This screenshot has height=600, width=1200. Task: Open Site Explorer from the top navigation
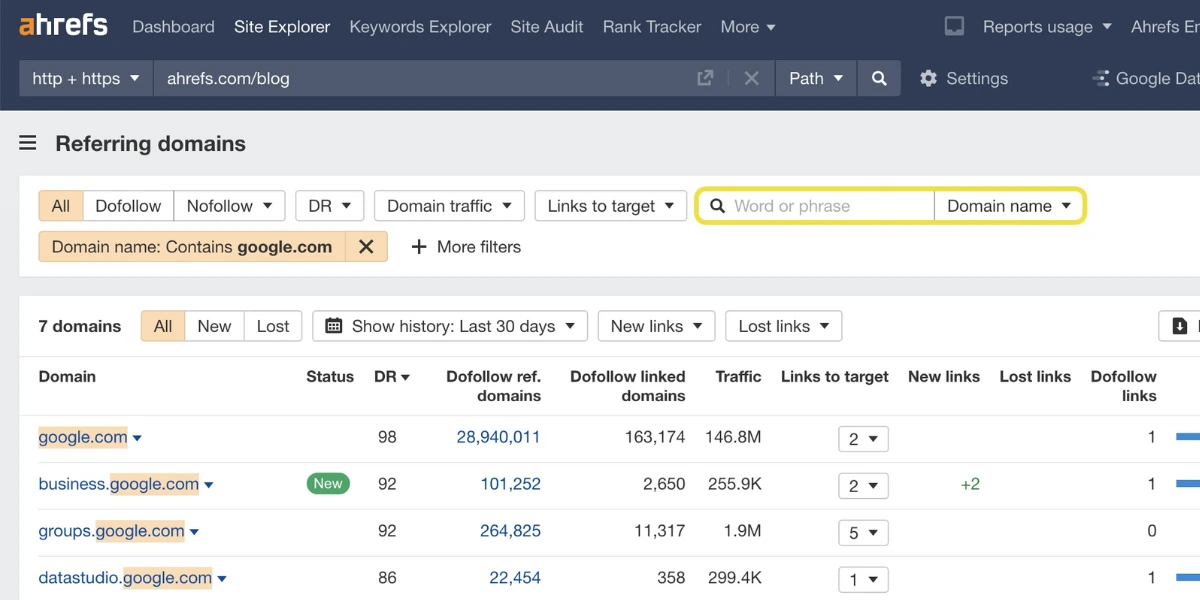[x=282, y=27]
